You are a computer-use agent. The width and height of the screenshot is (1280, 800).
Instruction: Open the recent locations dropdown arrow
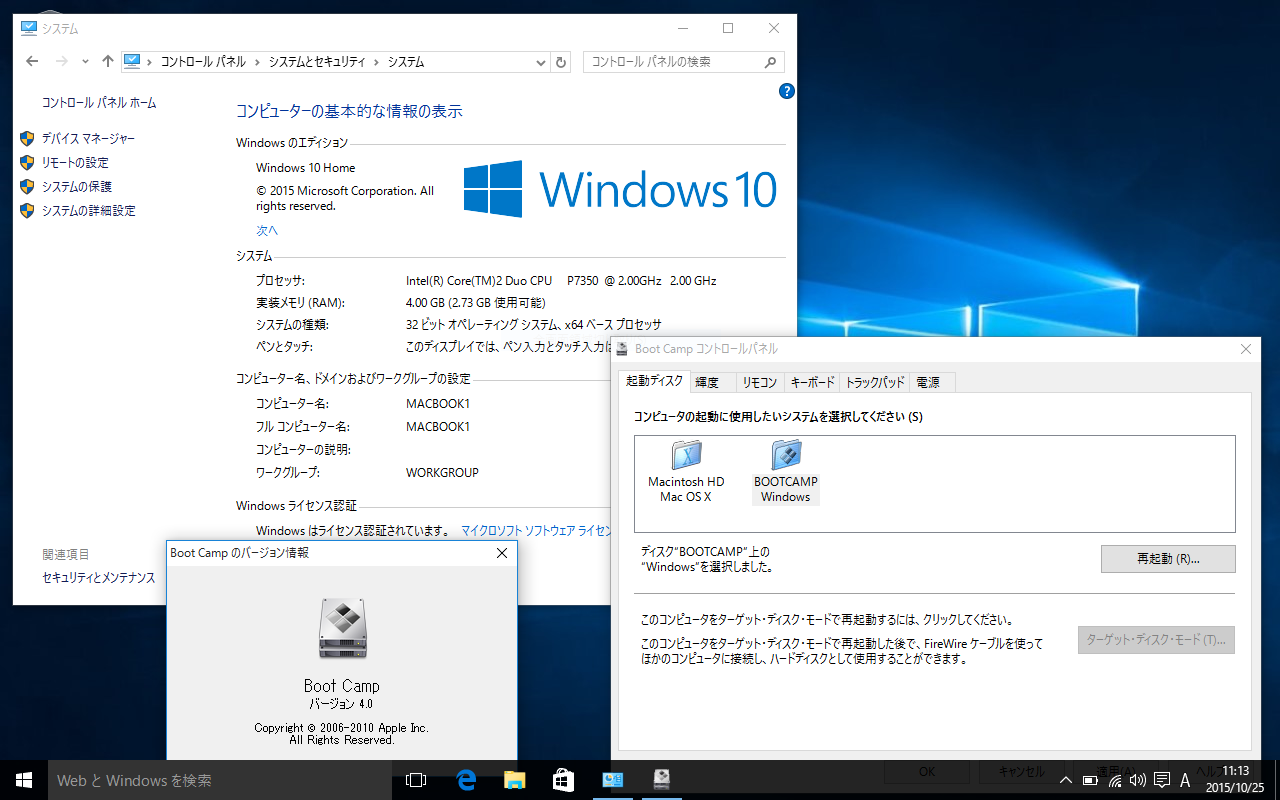(86, 62)
